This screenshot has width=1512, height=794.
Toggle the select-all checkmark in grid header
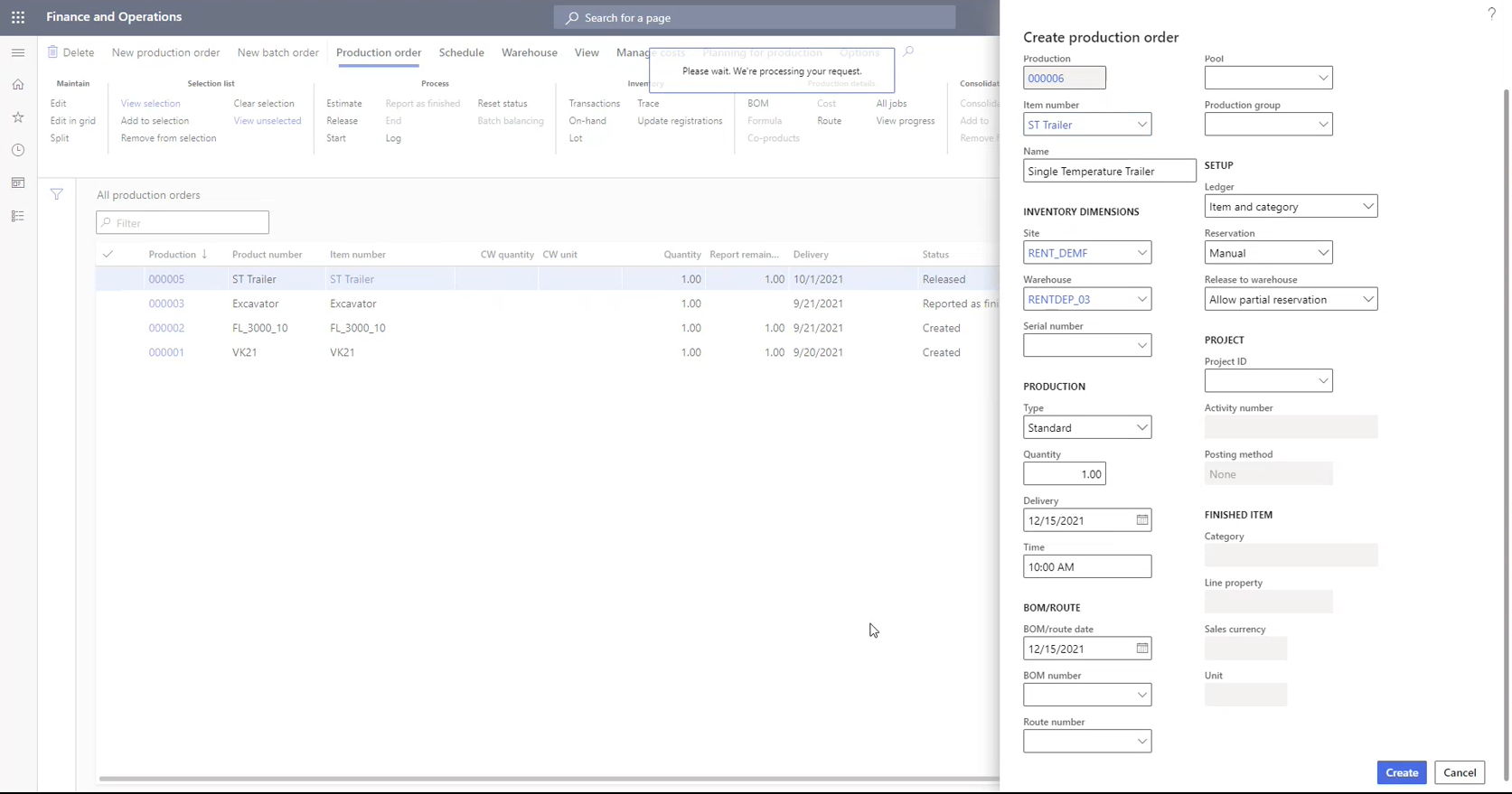tap(108, 255)
